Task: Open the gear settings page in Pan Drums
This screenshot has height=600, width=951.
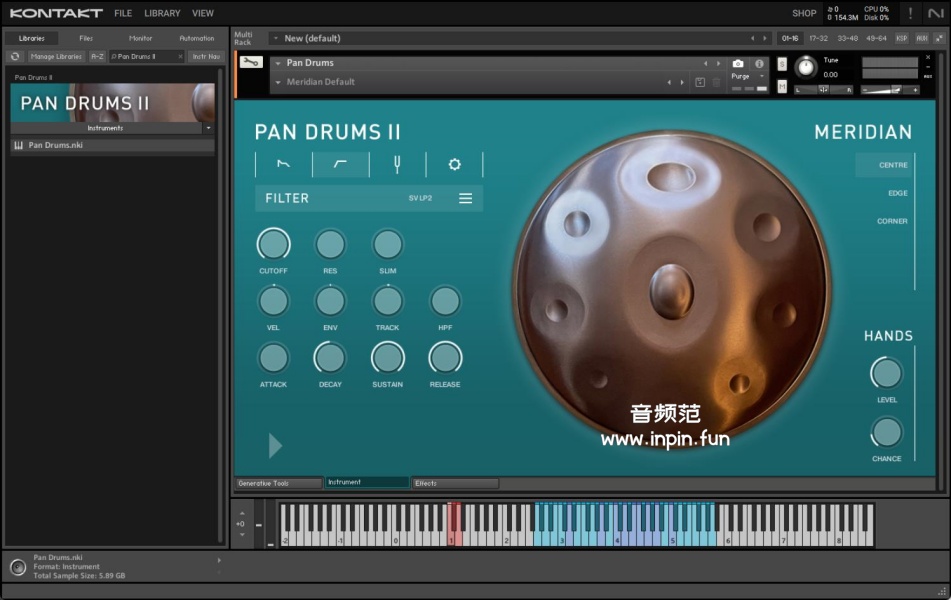Action: click(x=454, y=164)
